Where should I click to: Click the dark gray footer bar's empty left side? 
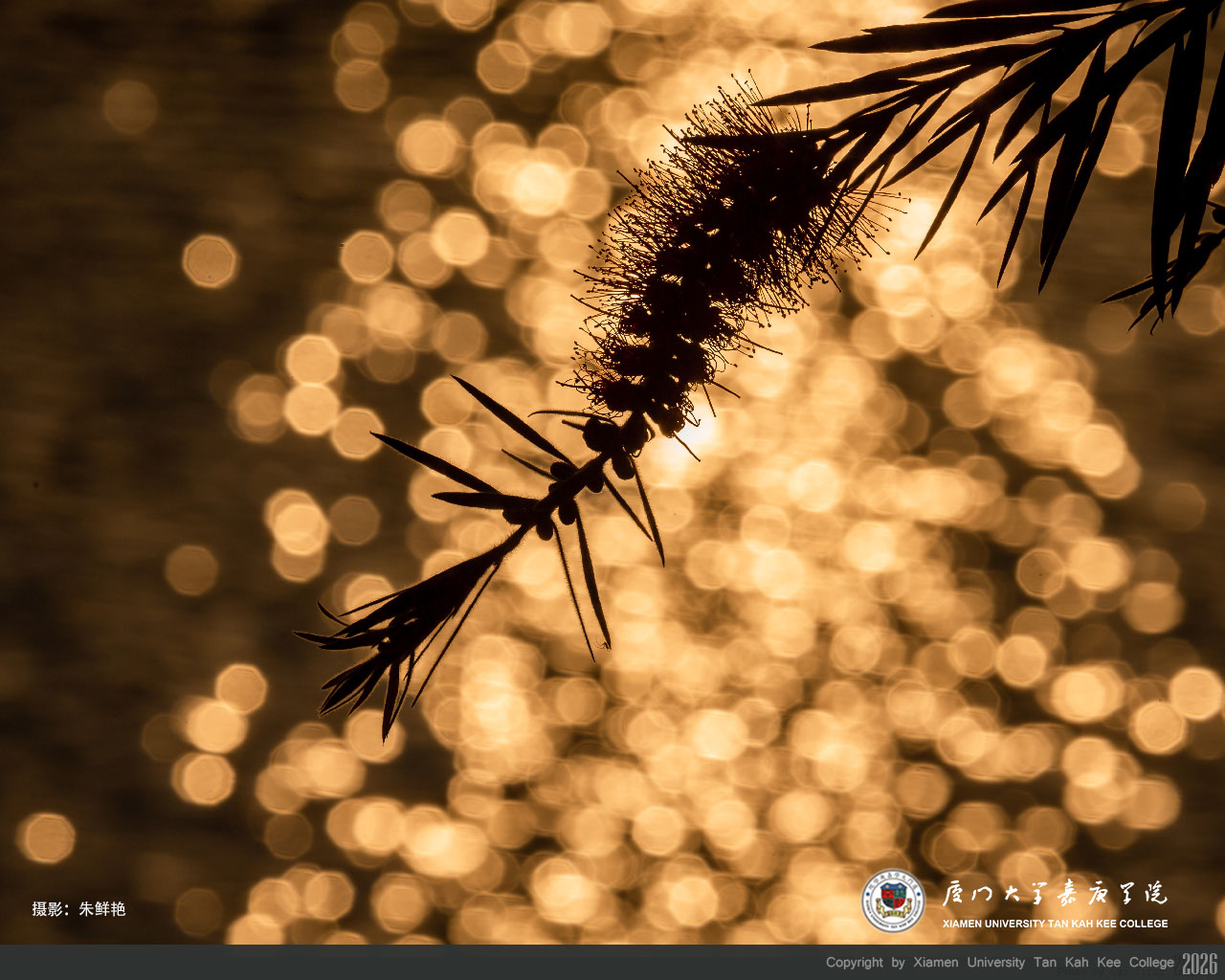(287, 963)
